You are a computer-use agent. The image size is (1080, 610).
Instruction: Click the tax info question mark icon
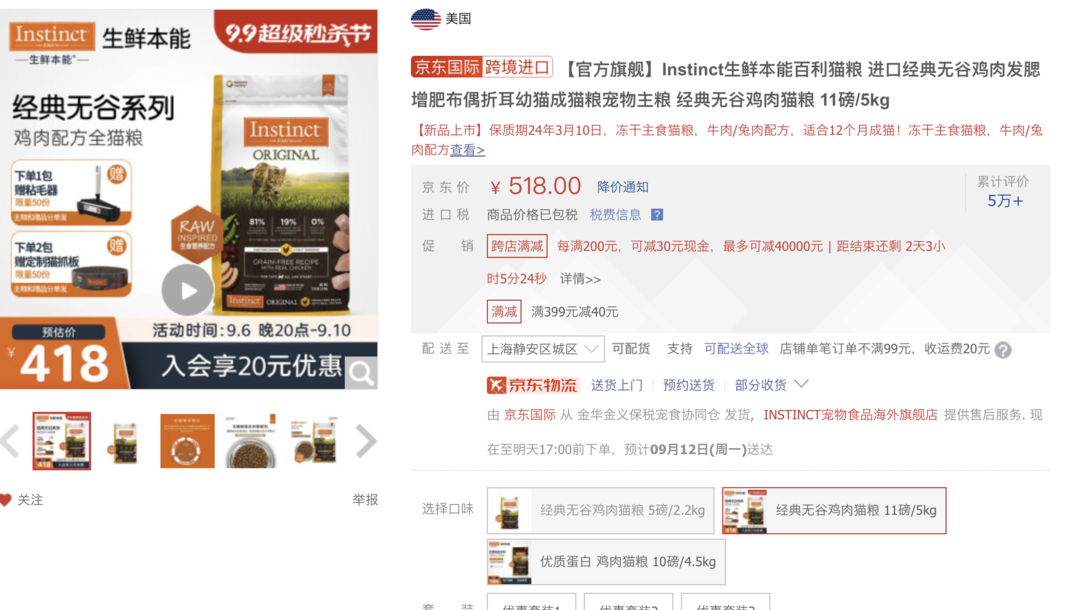click(x=657, y=215)
